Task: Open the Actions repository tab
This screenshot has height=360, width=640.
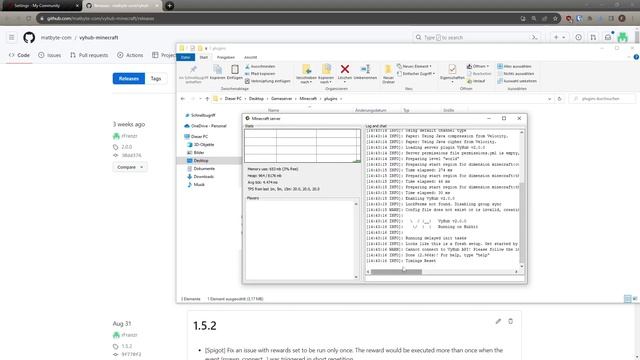Action: pos(130,55)
